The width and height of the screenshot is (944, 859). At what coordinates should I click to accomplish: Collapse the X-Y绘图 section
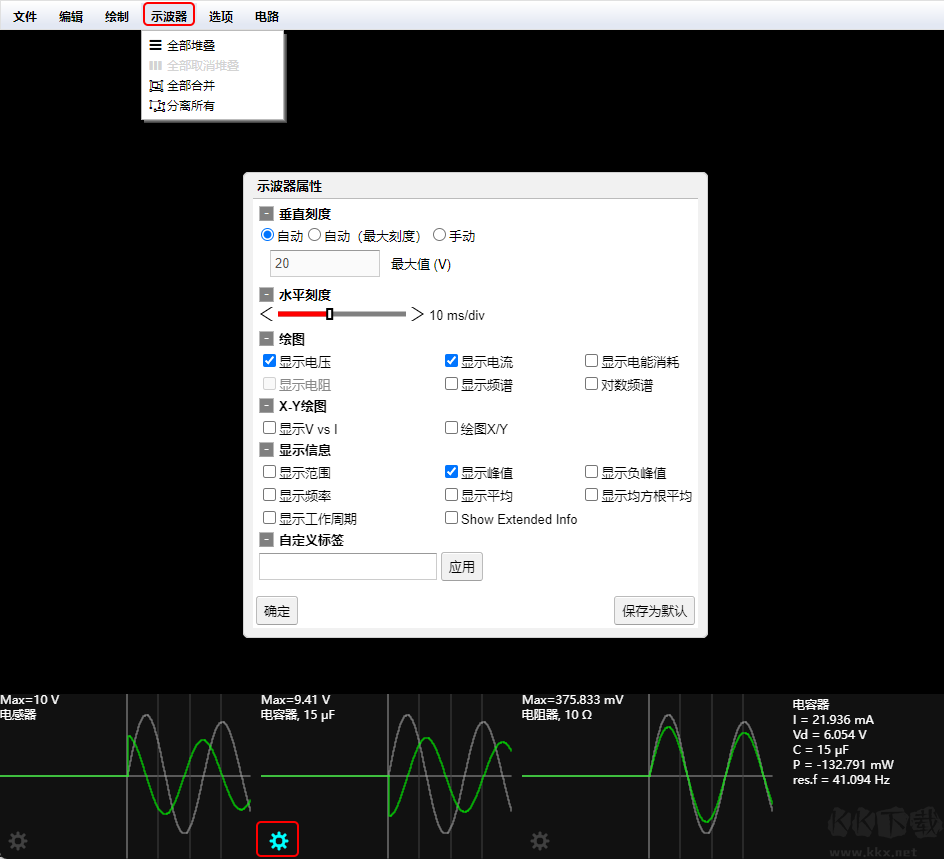(266, 406)
